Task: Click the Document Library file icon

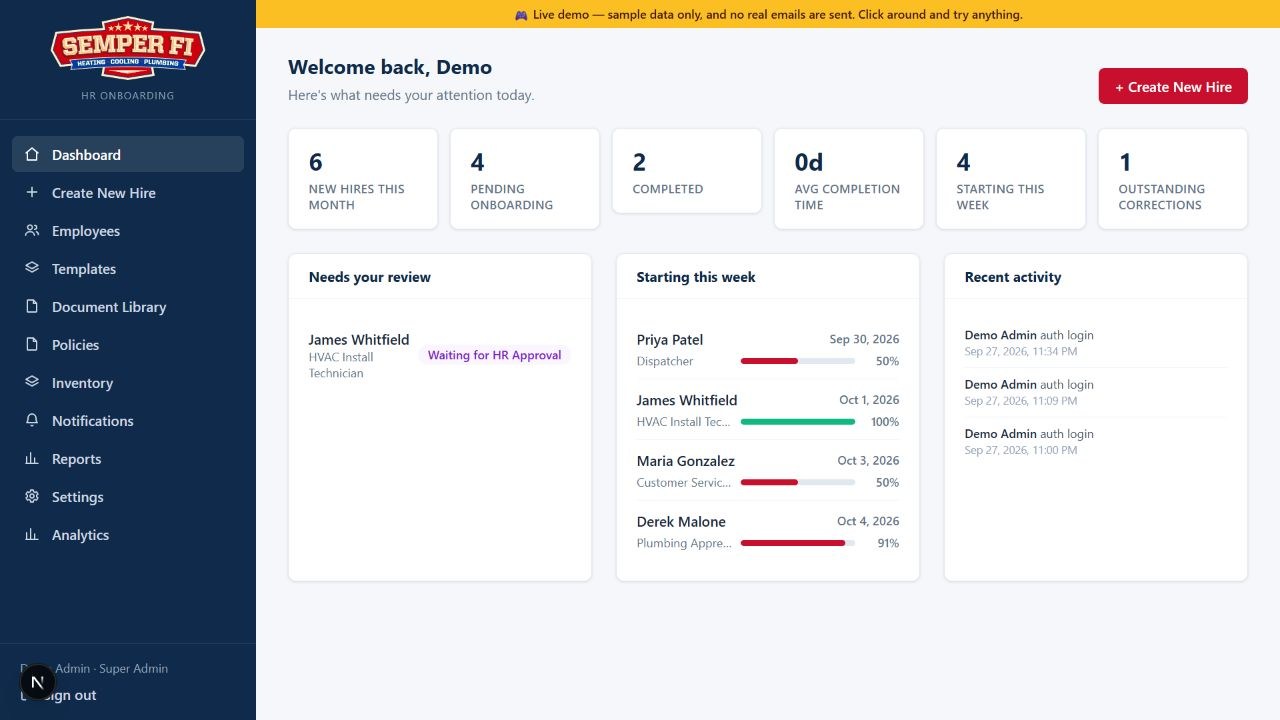Action: (x=32, y=307)
